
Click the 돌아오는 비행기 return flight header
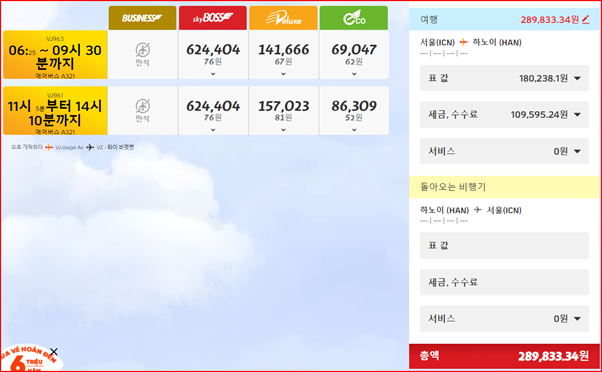[505, 187]
